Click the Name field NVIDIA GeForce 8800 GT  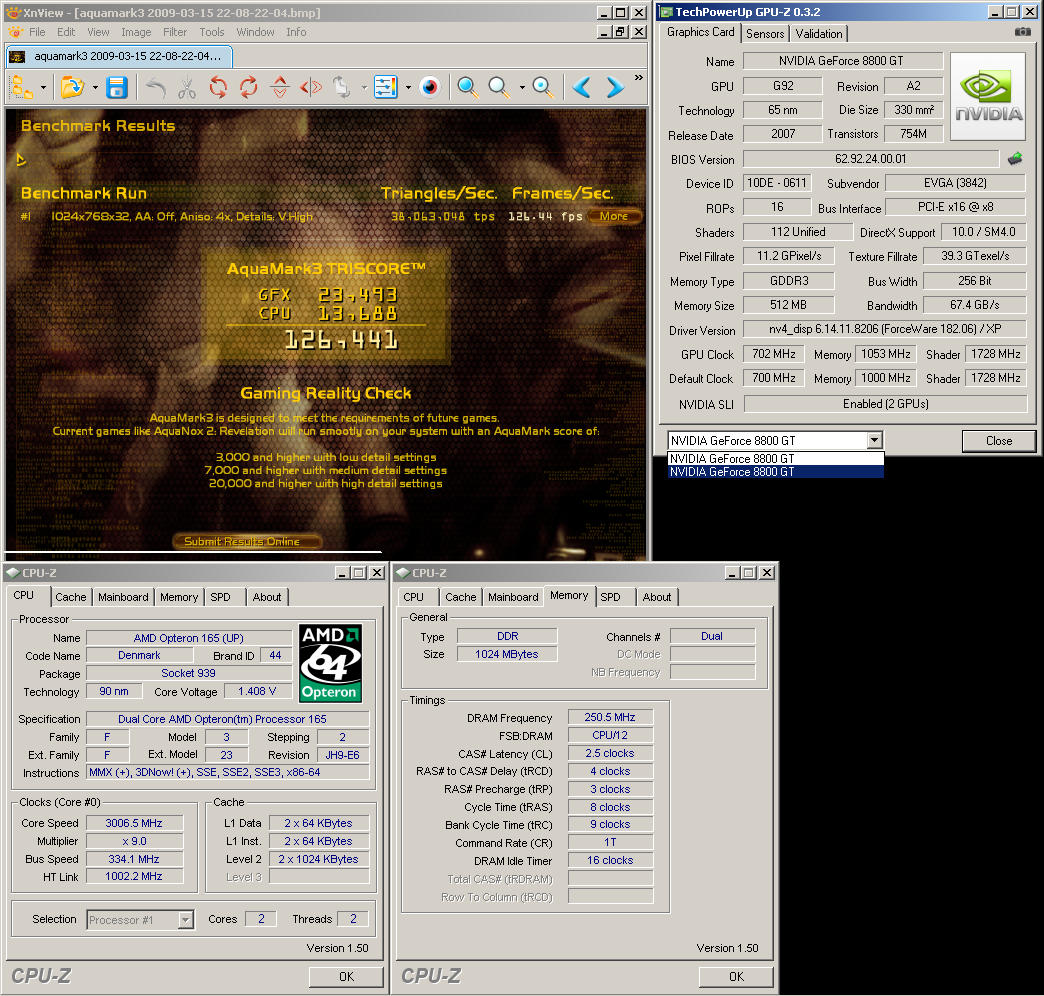coord(842,61)
